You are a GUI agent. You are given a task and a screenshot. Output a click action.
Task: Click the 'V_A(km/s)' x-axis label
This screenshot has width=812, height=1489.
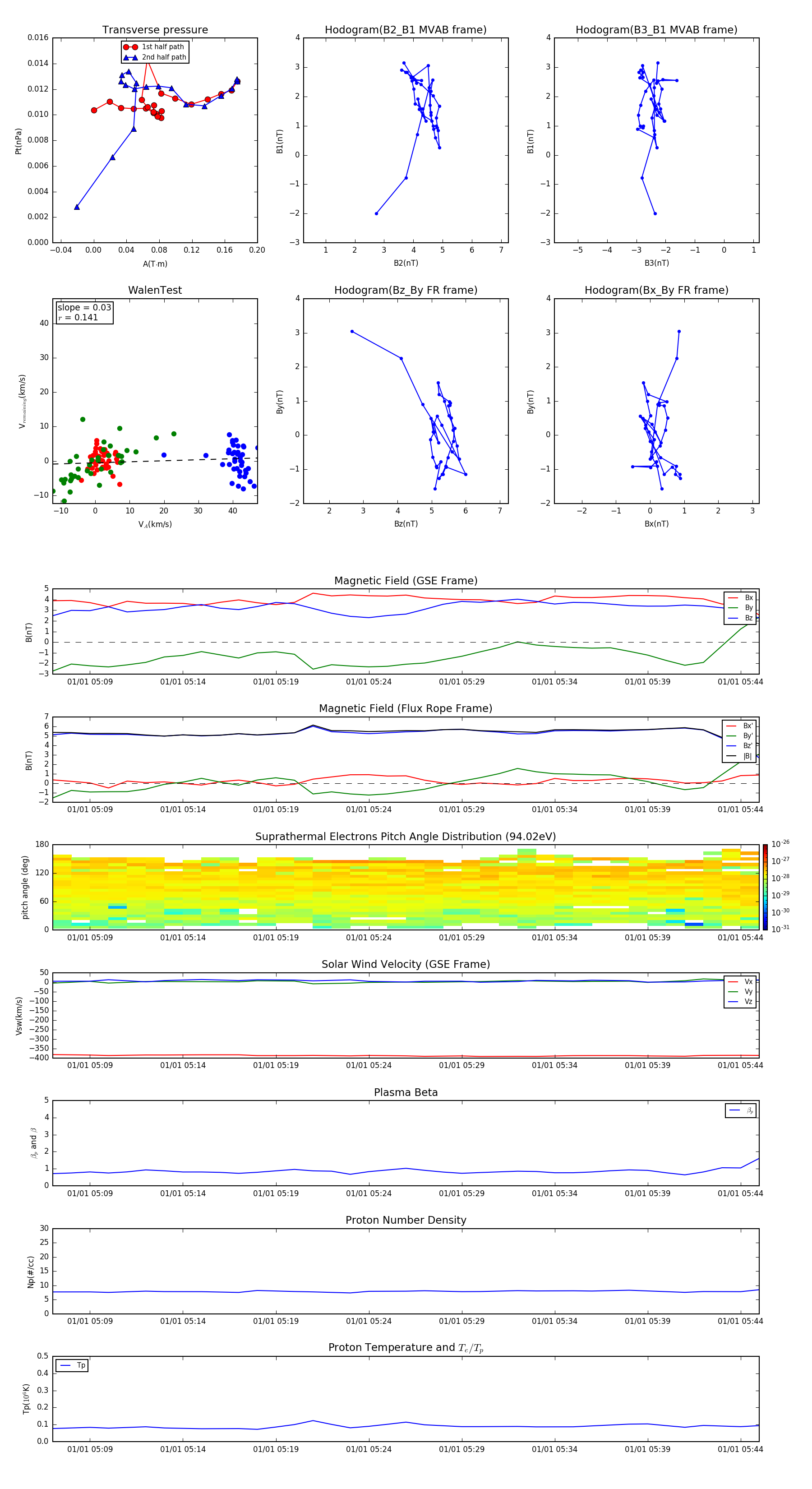(155, 524)
